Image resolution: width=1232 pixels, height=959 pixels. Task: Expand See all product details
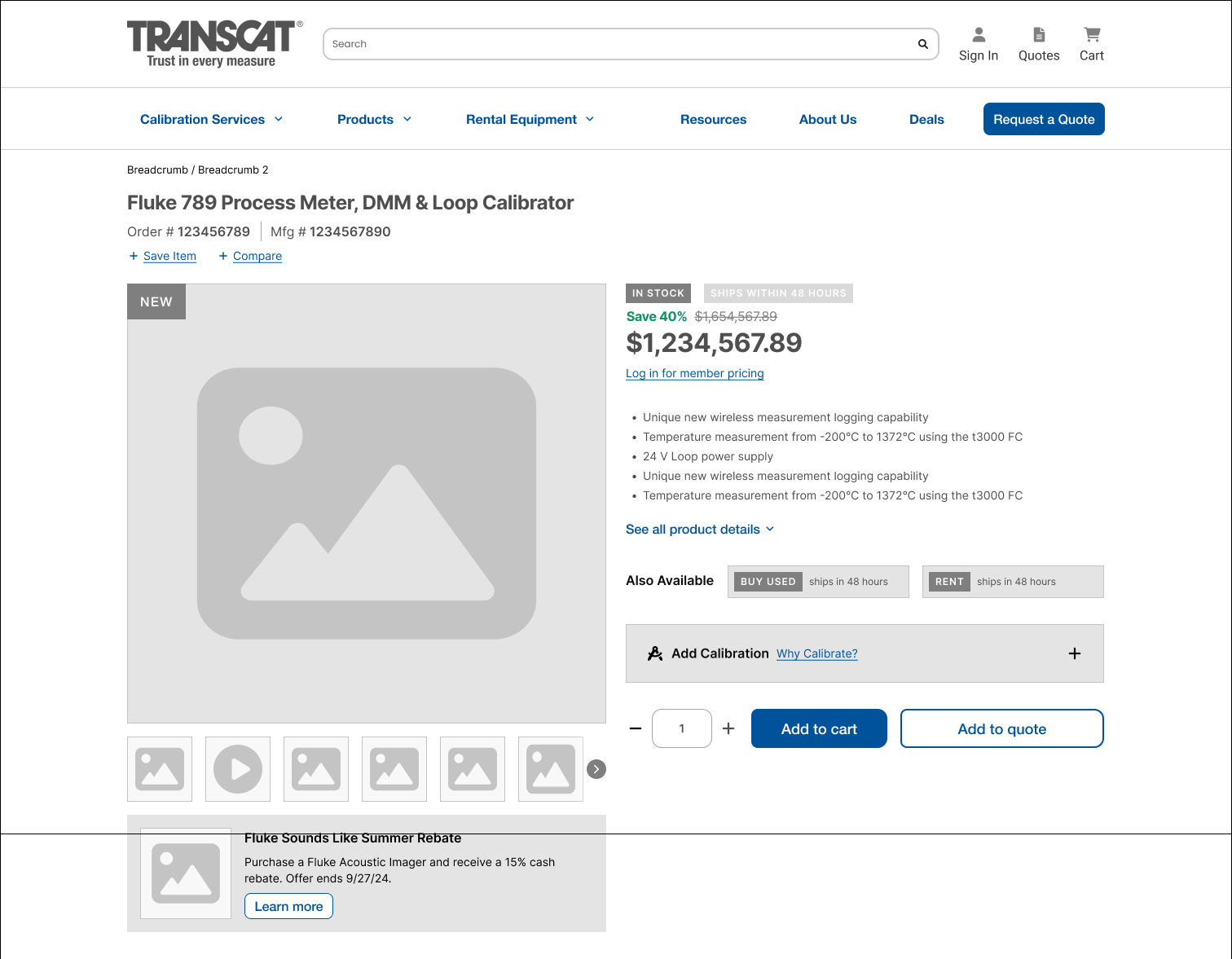[699, 529]
